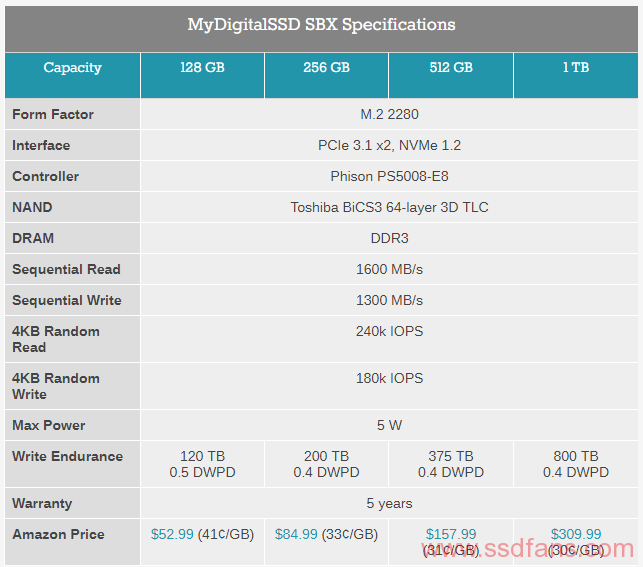643x567 pixels.
Task: Click the PCIe 3.1 x2, NVMe 1.2 value
Action: pyautogui.click(x=389, y=145)
